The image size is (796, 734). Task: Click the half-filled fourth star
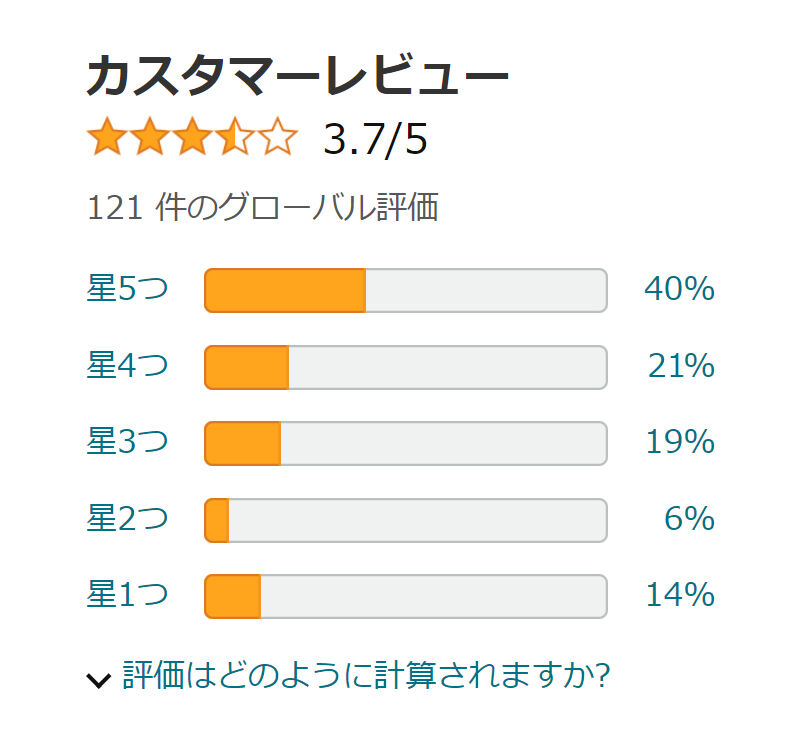click(236, 138)
